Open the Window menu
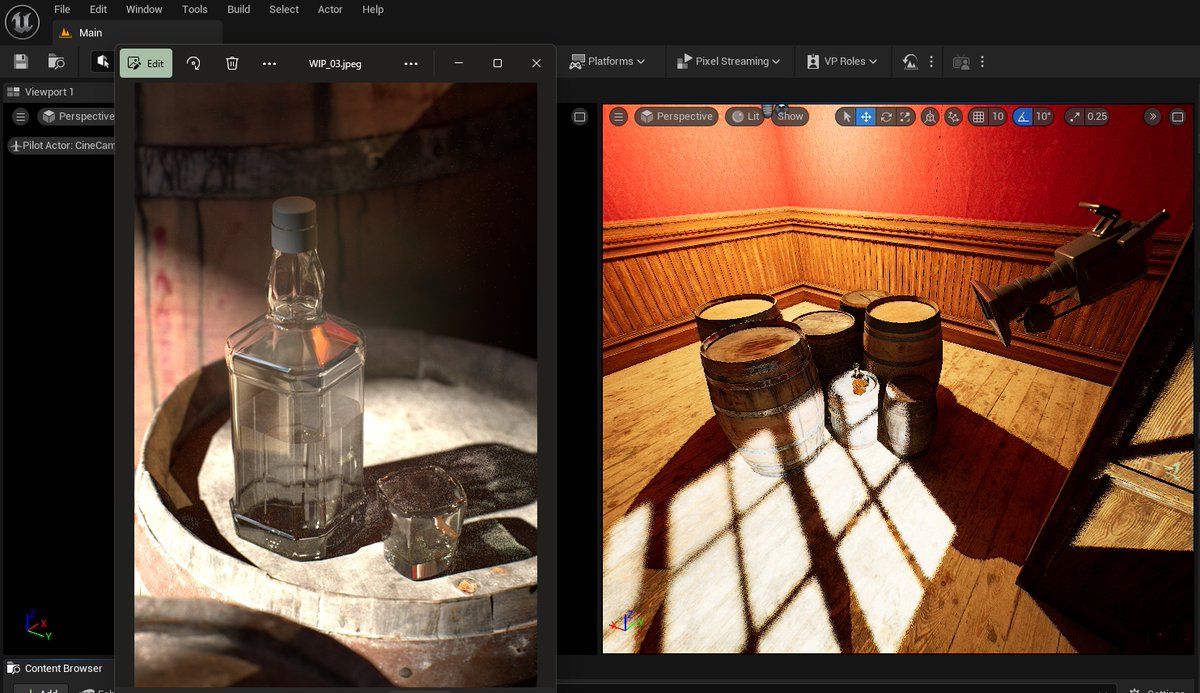Screen dimensions: 1200x693 [x=144, y=9]
